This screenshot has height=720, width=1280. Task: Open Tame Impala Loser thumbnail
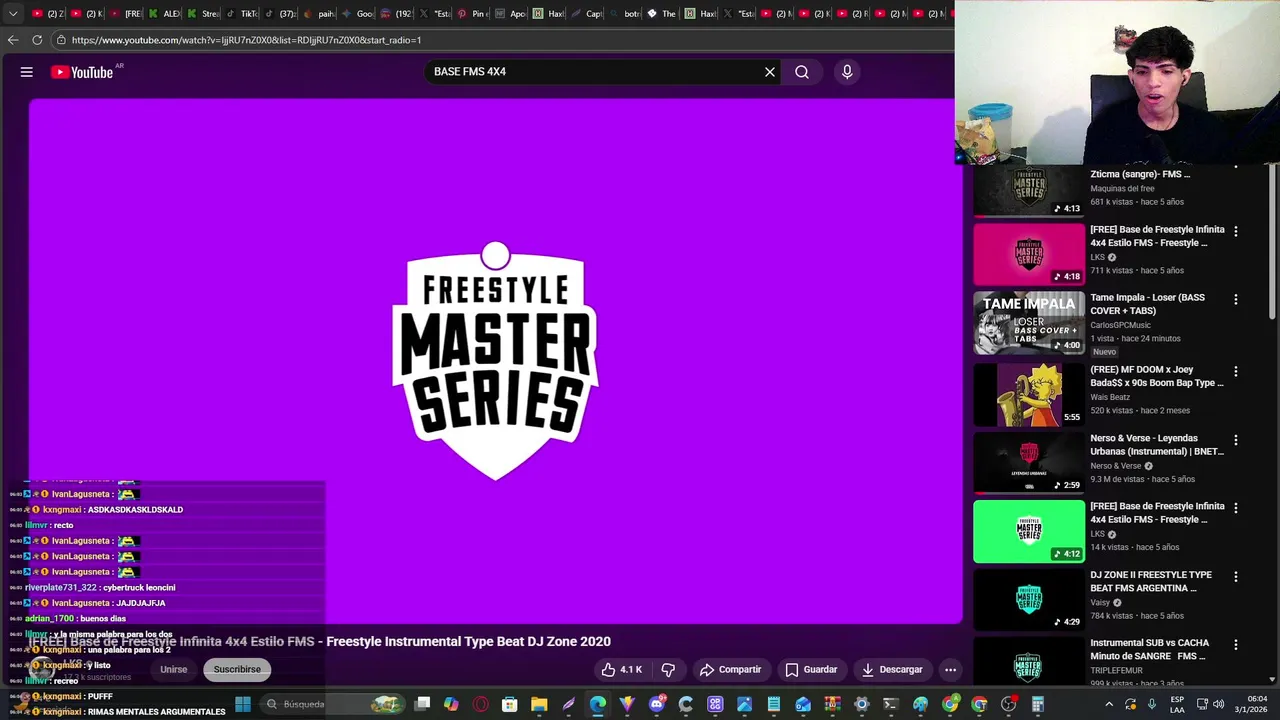click(x=1029, y=323)
